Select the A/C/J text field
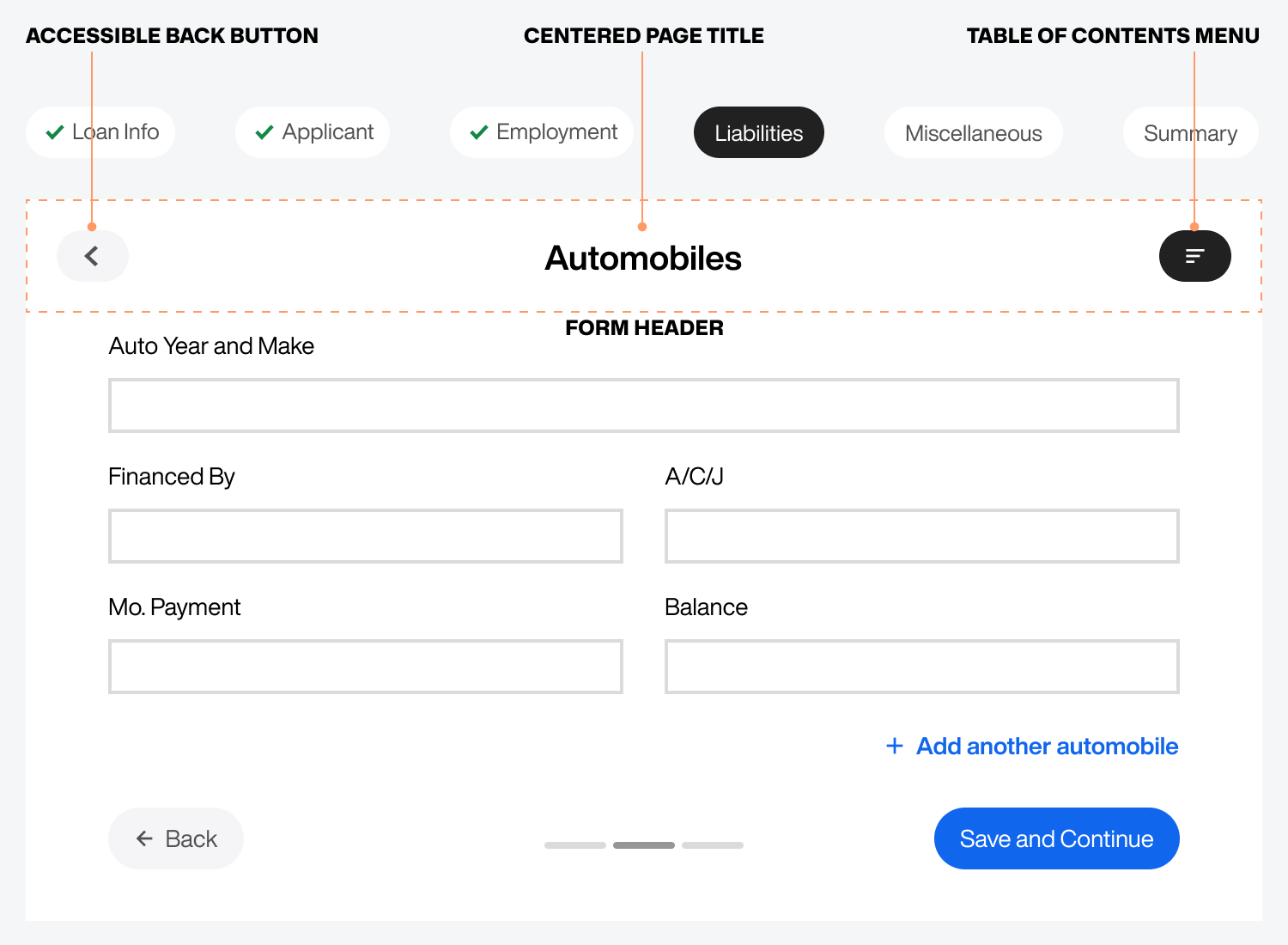 pos(921,536)
